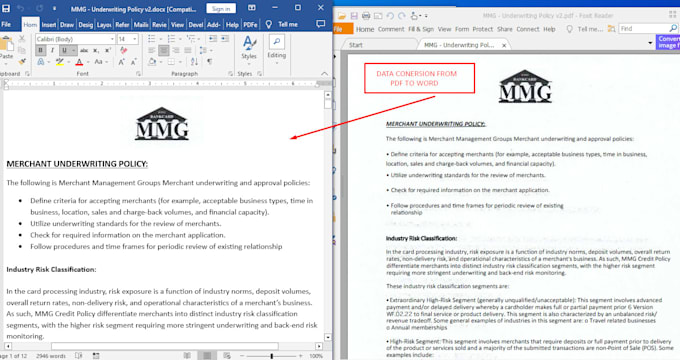The image size is (680, 360).
Task: Click the 2946 words count in status bar
Action: [x=51, y=356]
